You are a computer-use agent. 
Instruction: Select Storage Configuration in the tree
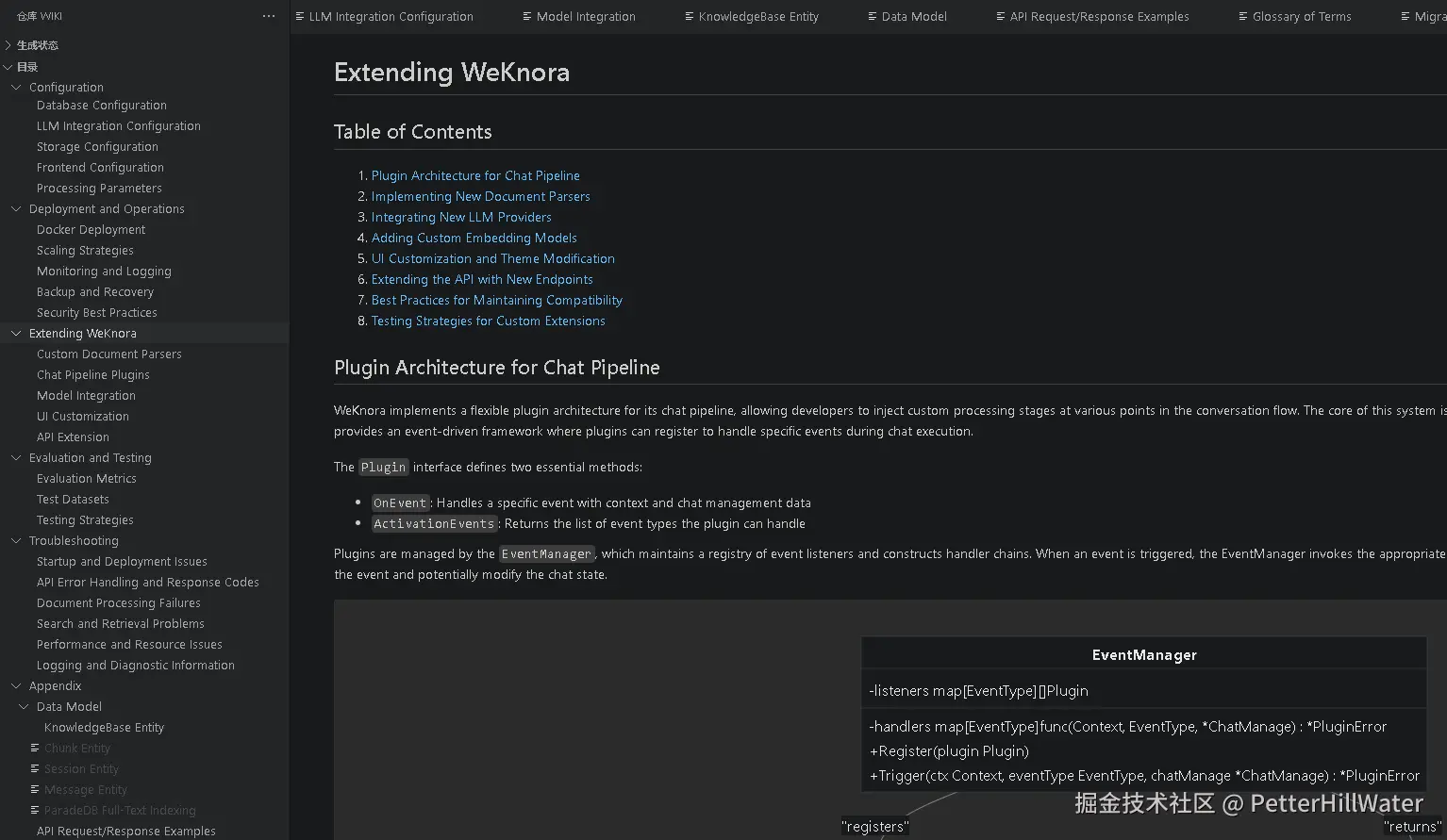[97, 147]
